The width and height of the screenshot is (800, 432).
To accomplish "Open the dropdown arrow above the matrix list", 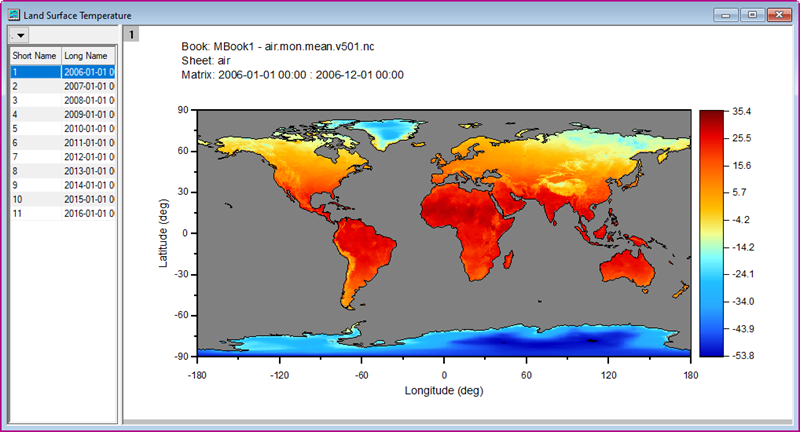I will pyautogui.click(x=19, y=36).
